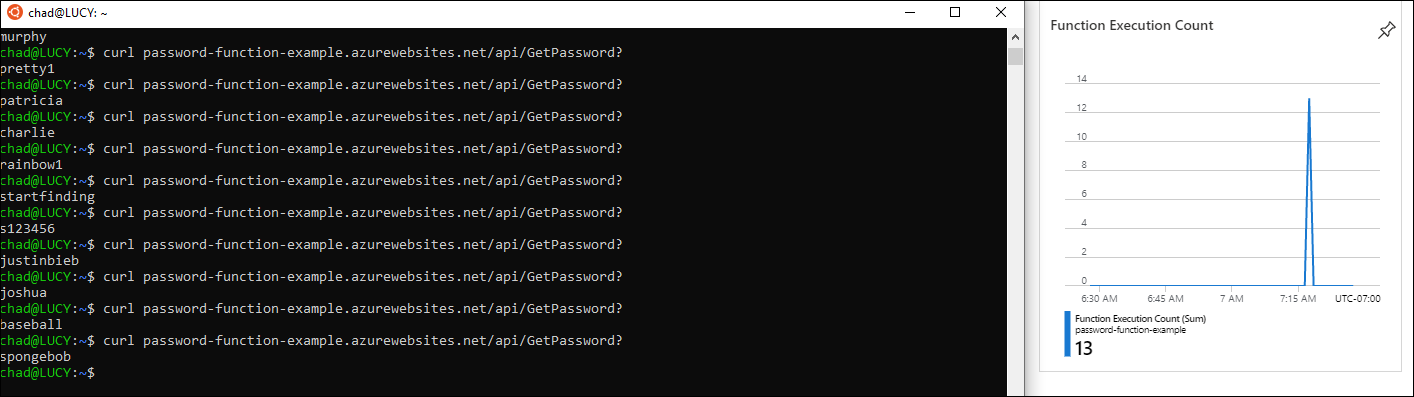
Task: Click the password-function-example legend text
Action: pos(1130,330)
